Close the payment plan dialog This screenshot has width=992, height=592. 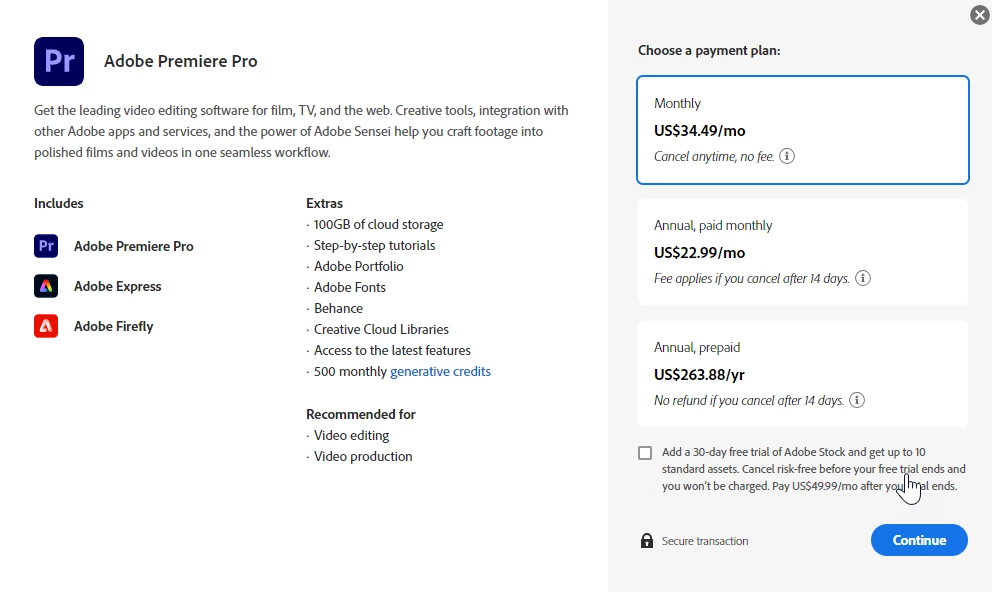979,15
